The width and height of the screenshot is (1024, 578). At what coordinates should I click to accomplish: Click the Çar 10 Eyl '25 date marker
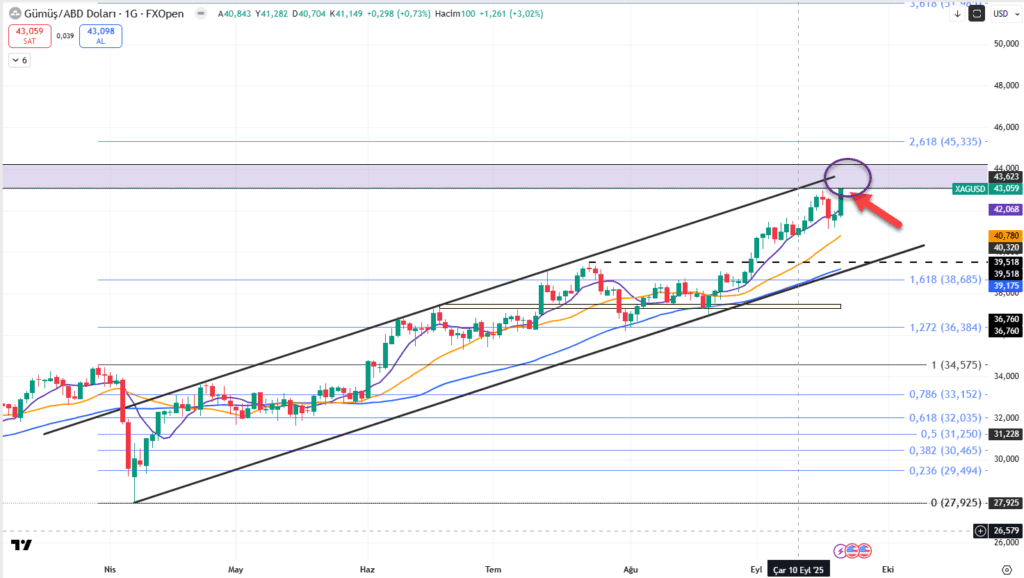click(799, 568)
